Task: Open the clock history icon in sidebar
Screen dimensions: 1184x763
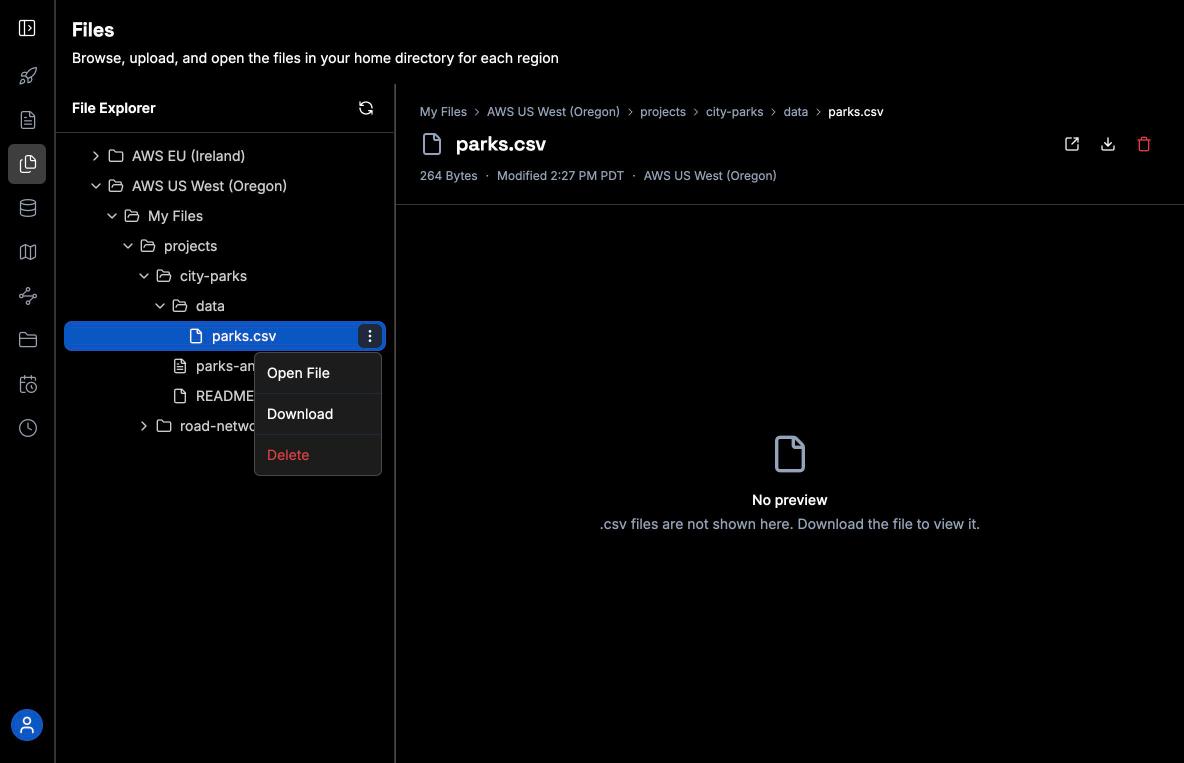Action: coord(27,428)
